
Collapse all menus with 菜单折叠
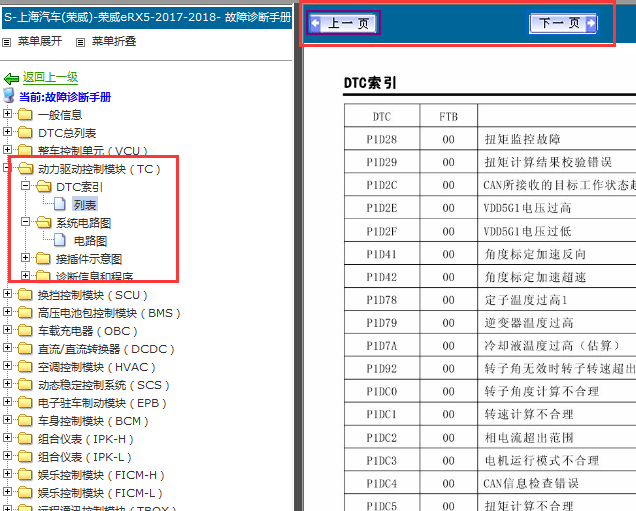coord(114,41)
